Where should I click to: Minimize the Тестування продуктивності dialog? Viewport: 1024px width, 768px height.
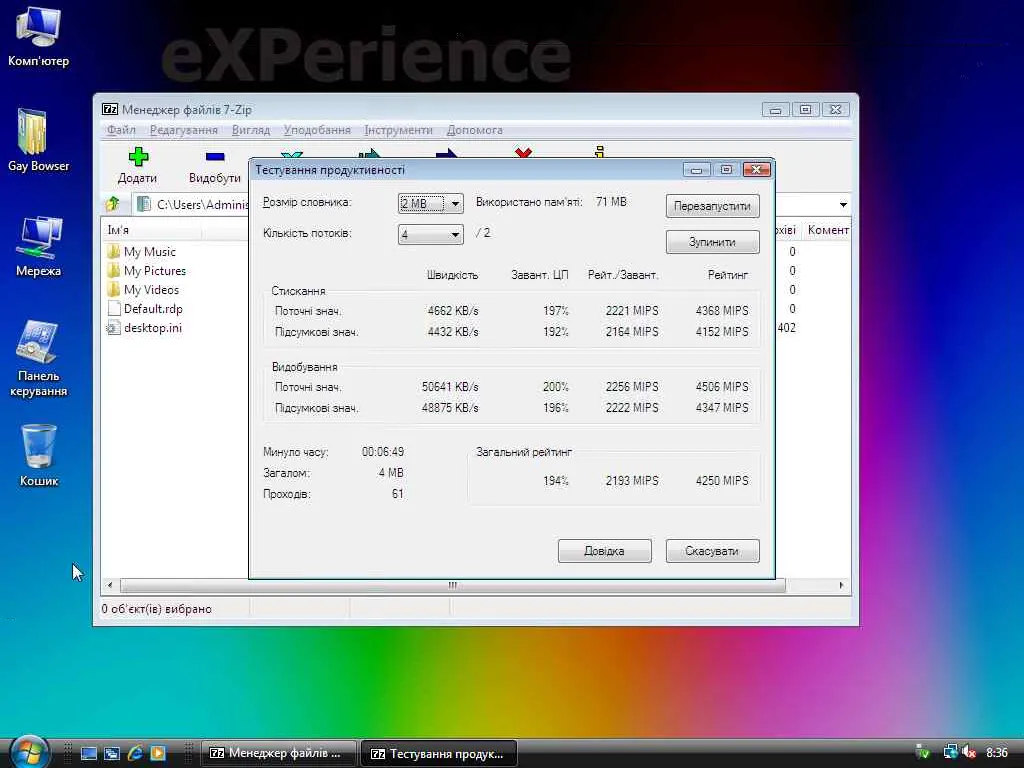pyautogui.click(x=696, y=170)
